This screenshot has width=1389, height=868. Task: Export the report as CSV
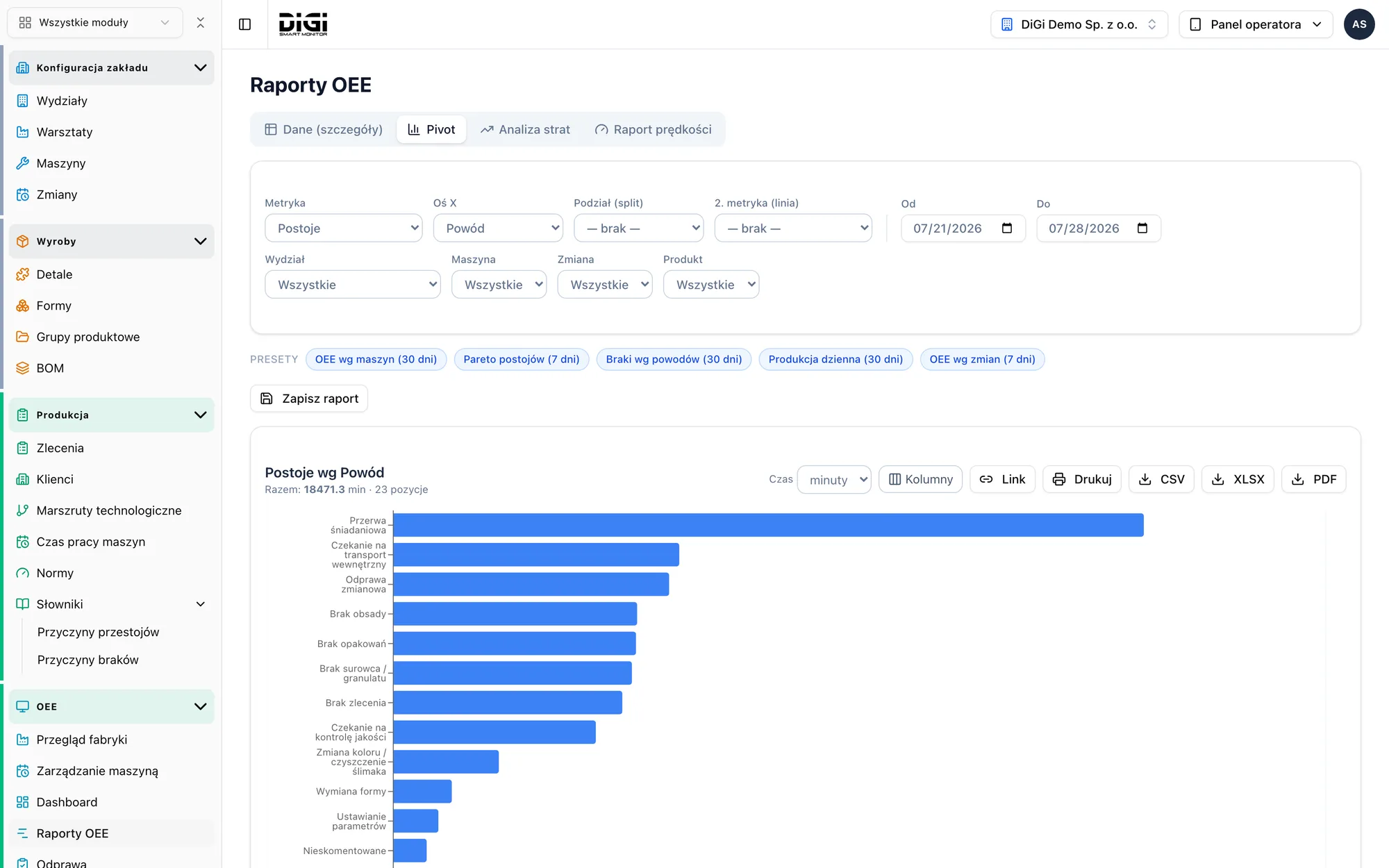pyautogui.click(x=1161, y=480)
